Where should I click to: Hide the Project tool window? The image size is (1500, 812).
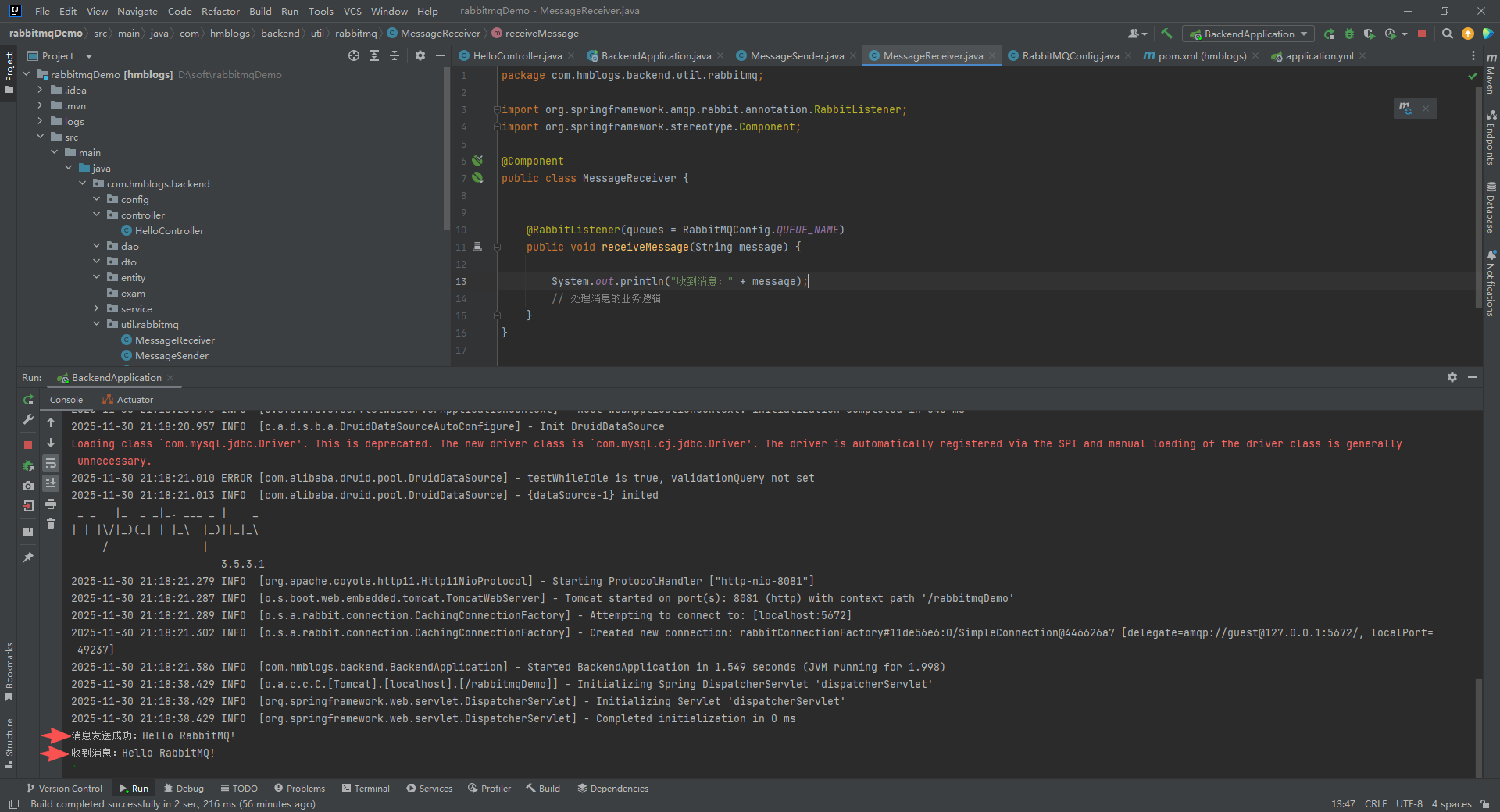[x=441, y=55]
